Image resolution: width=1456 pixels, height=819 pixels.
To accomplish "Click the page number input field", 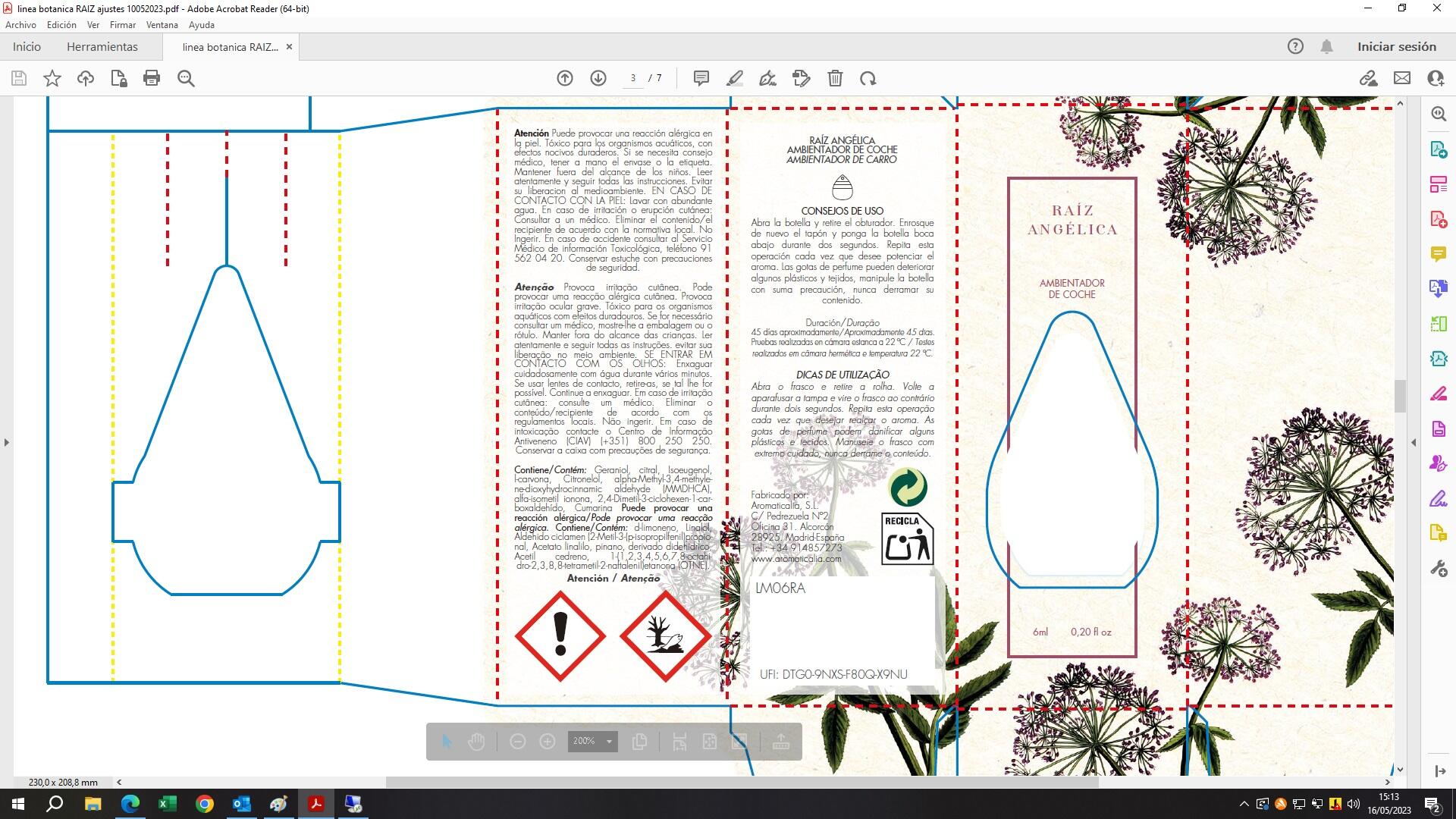I will coord(633,78).
